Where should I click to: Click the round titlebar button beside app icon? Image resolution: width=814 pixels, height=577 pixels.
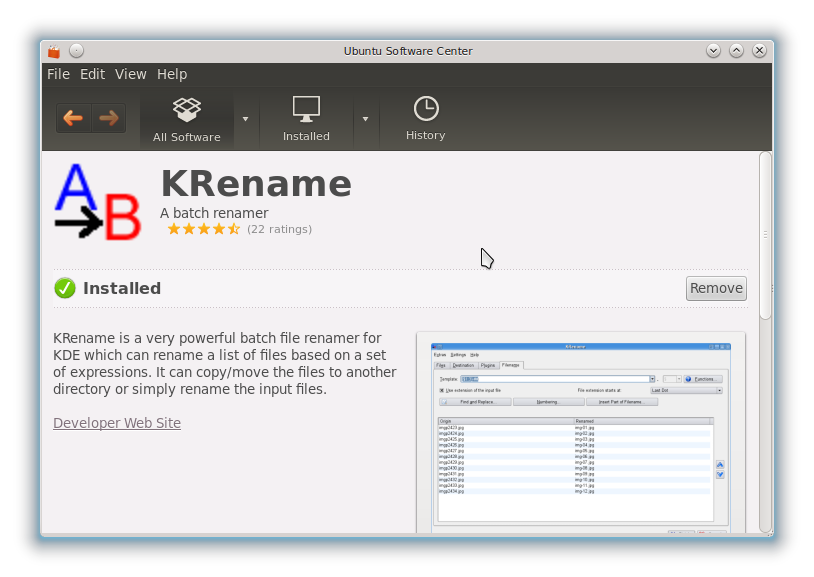(x=76, y=51)
